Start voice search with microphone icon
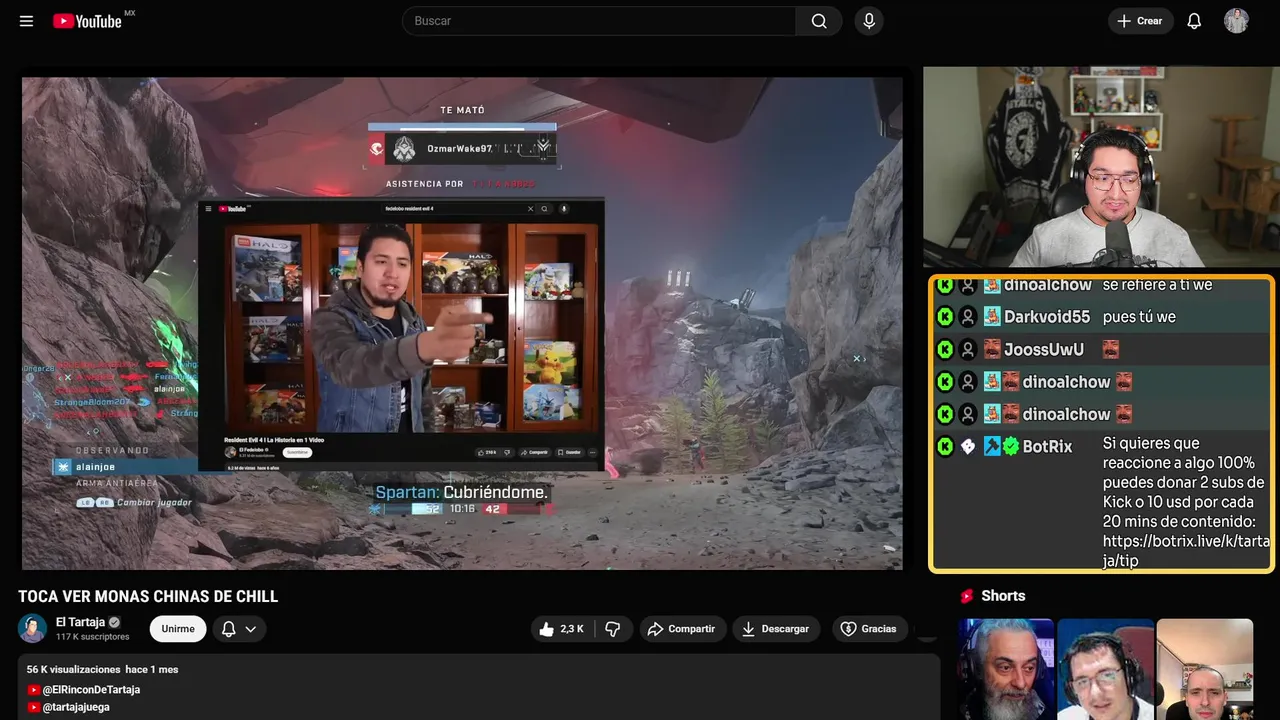 pyautogui.click(x=869, y=21)
